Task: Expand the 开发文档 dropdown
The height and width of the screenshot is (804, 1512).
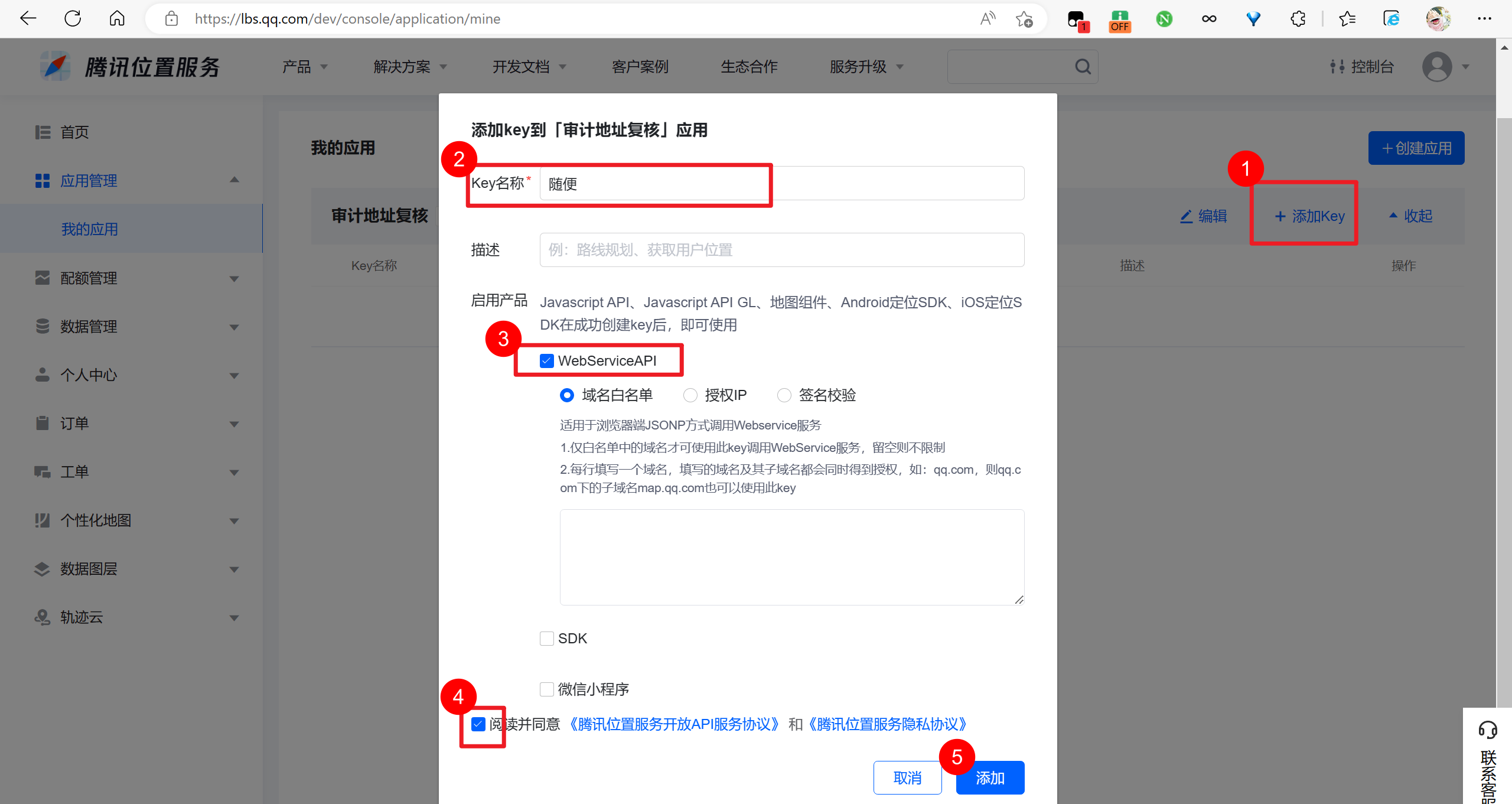Action: [520, 66]
